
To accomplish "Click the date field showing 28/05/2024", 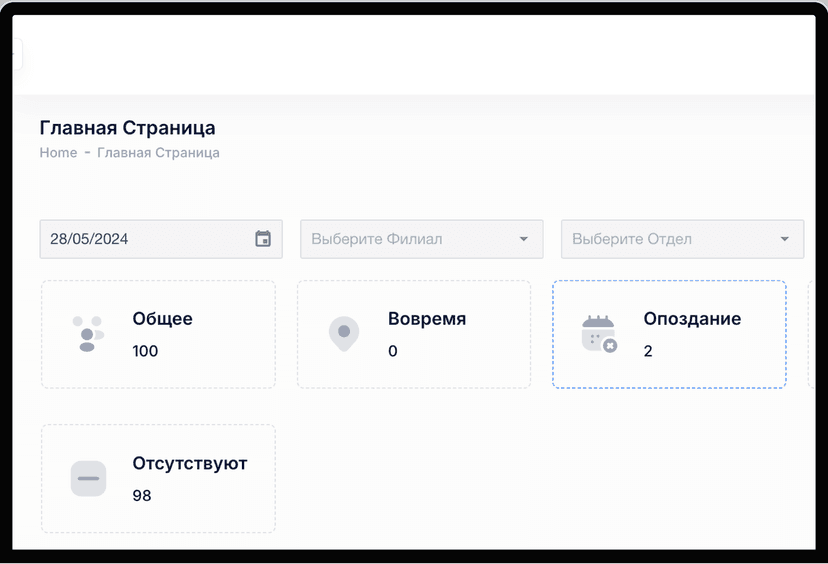I will coord(161,239).
